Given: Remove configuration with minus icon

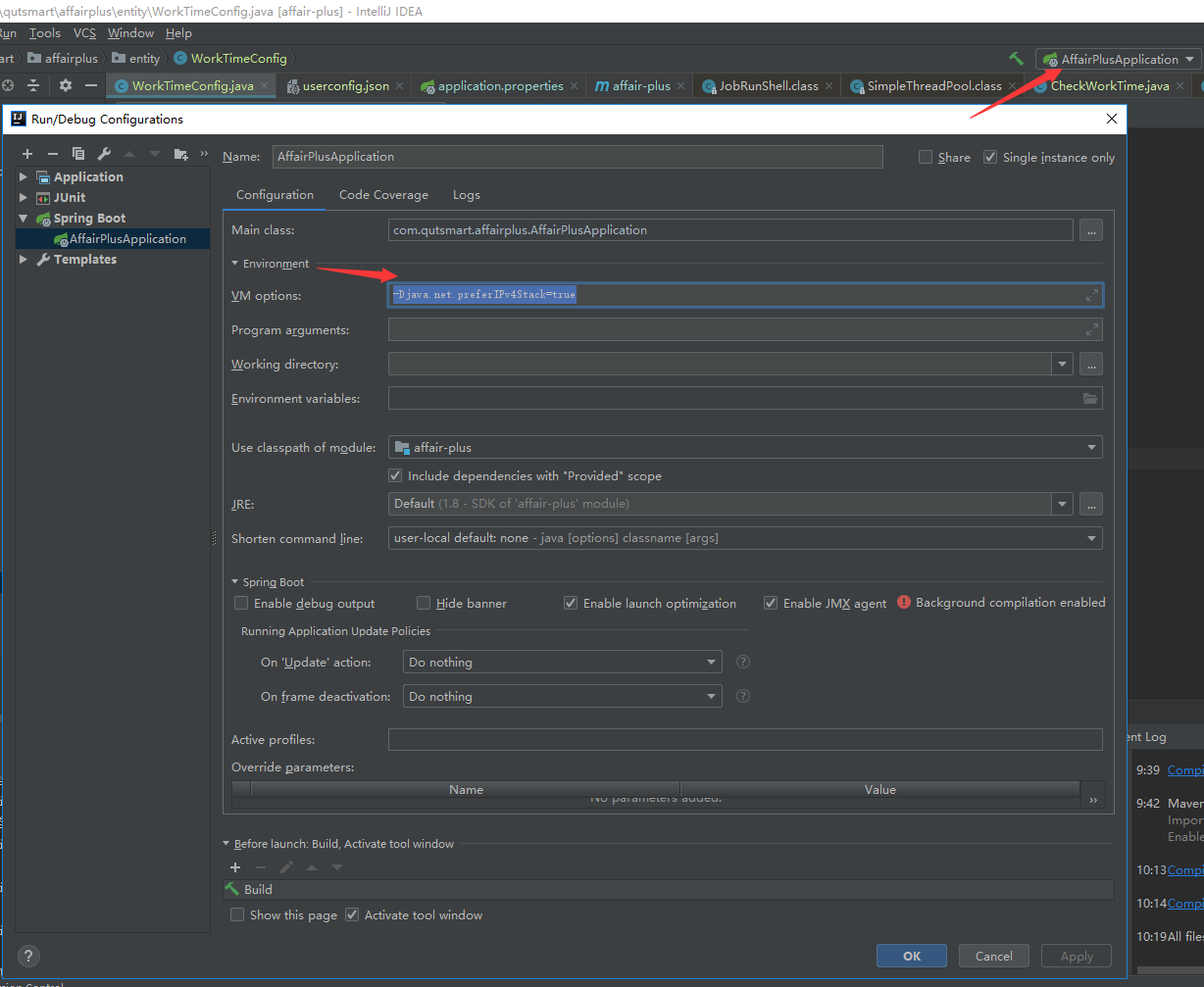Looking at the screenshot, I should [53, 154].
